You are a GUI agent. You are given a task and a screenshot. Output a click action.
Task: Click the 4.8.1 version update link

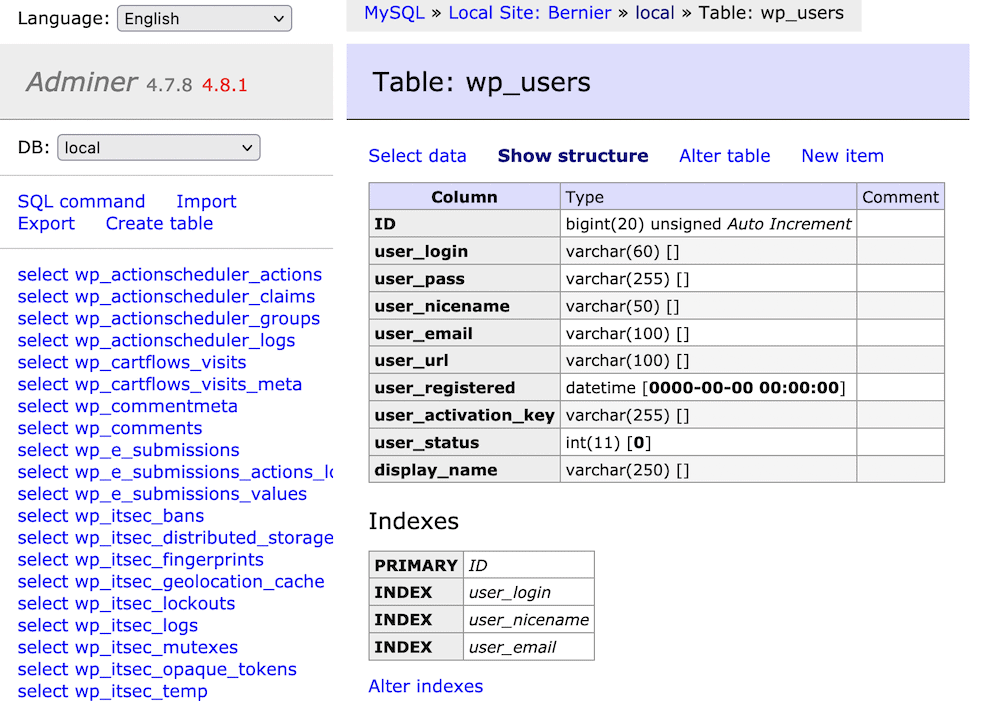(x=224, y=85)
